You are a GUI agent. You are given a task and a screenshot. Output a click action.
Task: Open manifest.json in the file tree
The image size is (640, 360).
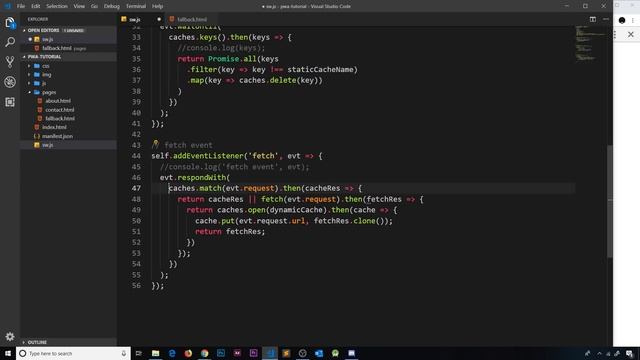57,136
